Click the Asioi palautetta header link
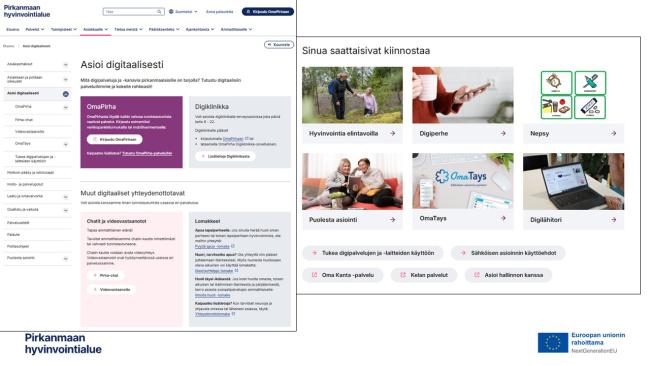The width and height of the screenshot is (650, 366). pos(219,12)
